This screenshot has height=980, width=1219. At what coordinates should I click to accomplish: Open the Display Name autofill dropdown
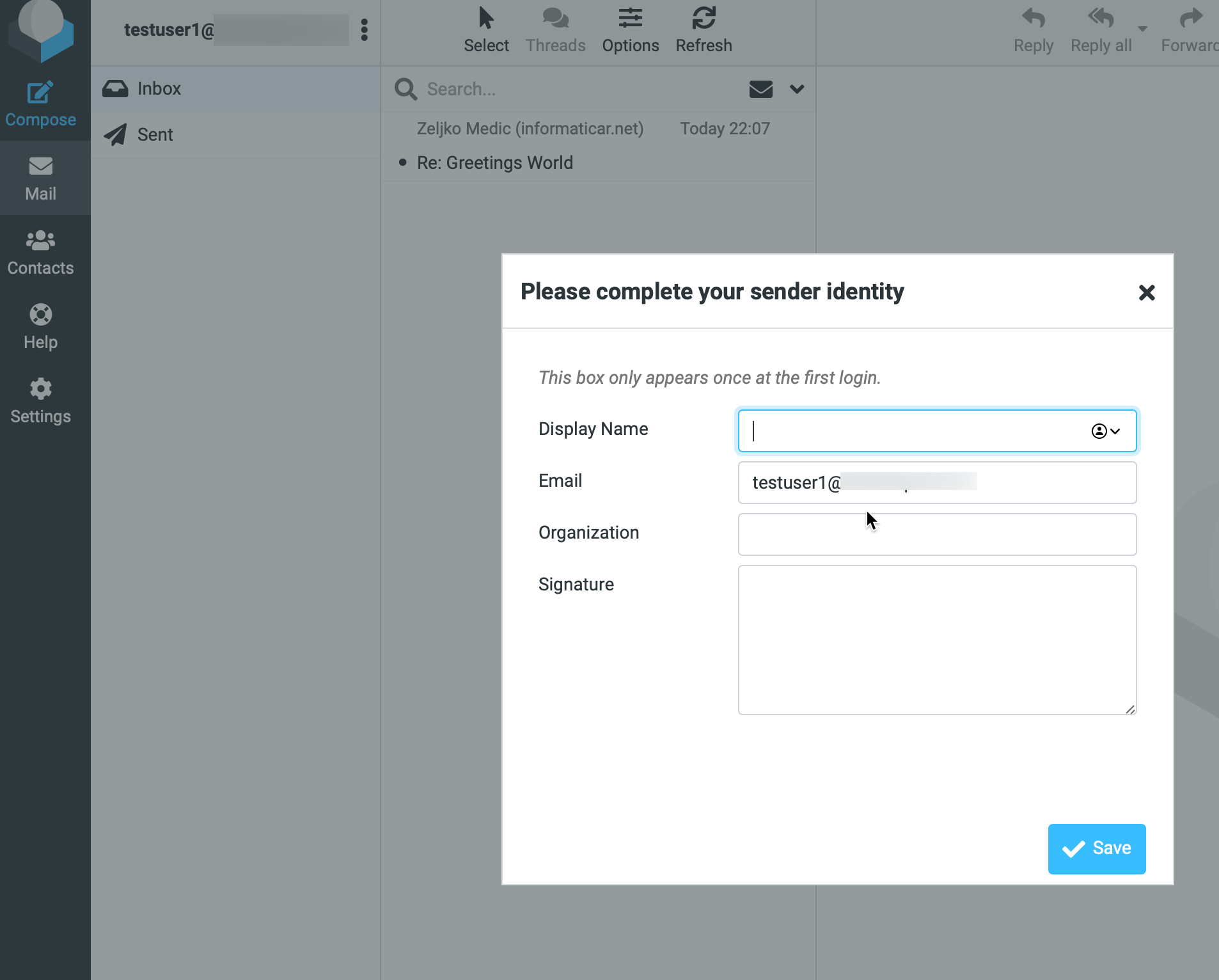1105,431
